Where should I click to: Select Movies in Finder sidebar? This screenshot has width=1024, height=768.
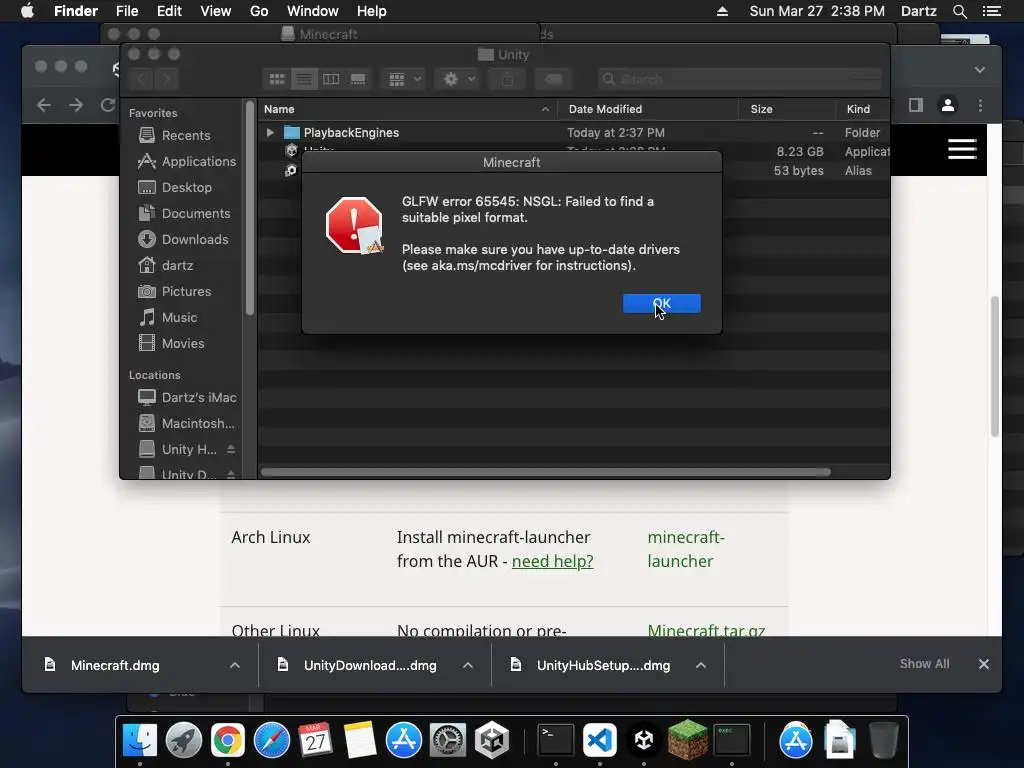tap(171, 344)
